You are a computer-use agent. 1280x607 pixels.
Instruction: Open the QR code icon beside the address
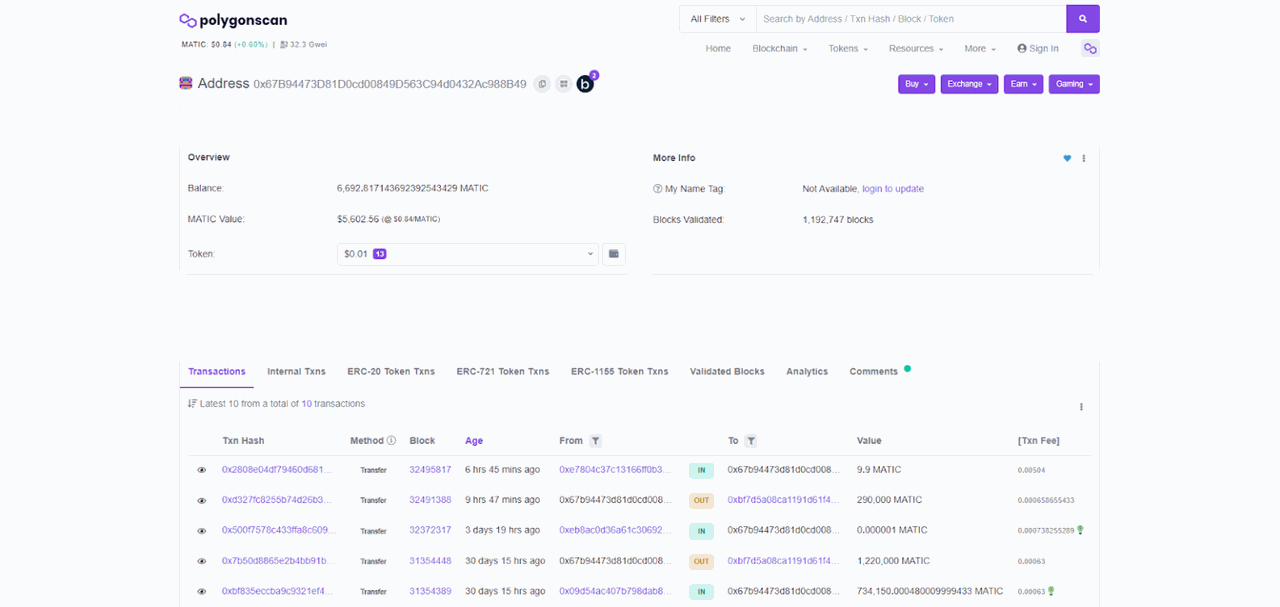coord(563,84)
